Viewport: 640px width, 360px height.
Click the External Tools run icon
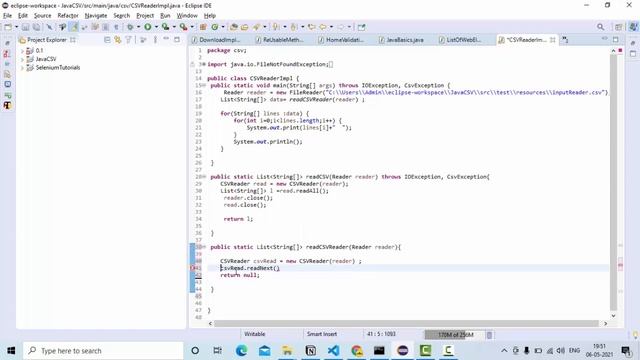coord(184,27)
